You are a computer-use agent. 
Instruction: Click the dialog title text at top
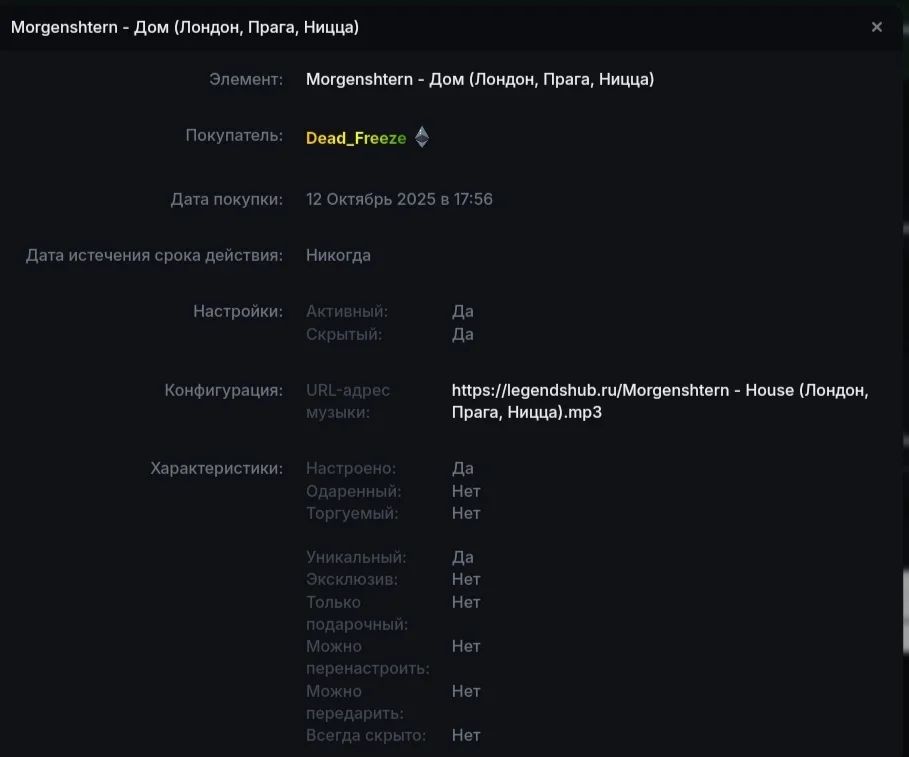point(185,27)
